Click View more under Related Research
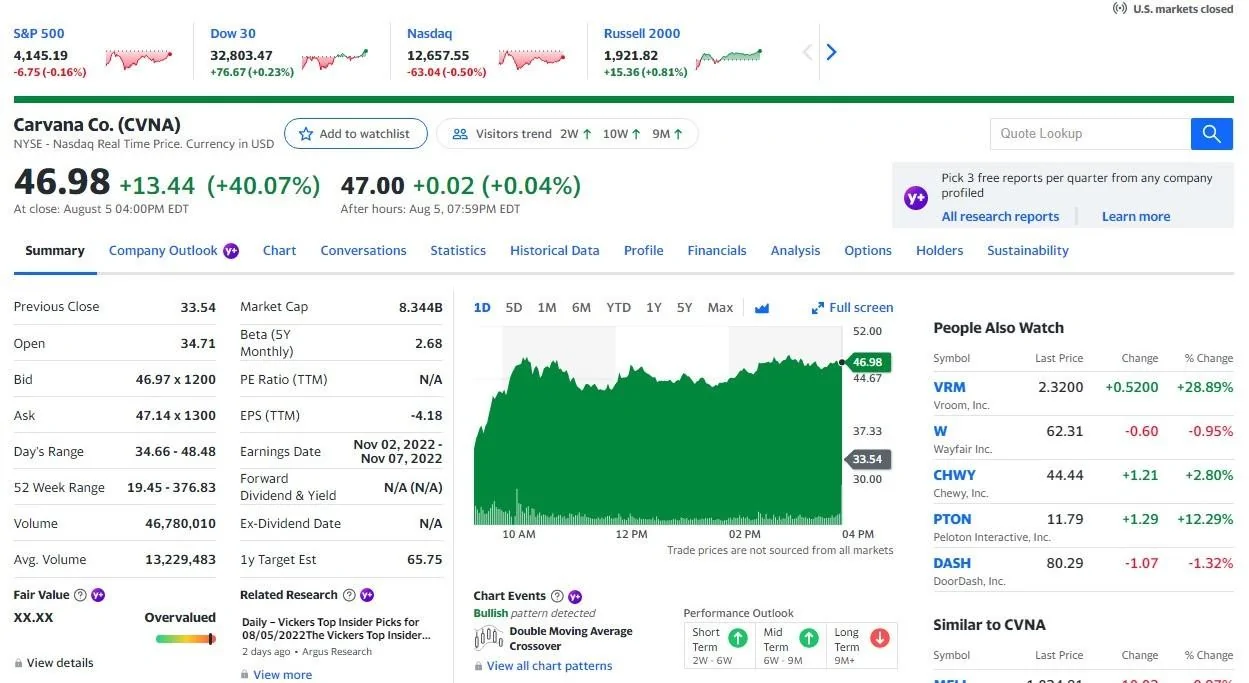Viewport: 1249px width, 683px height. (x=283, y=675)
